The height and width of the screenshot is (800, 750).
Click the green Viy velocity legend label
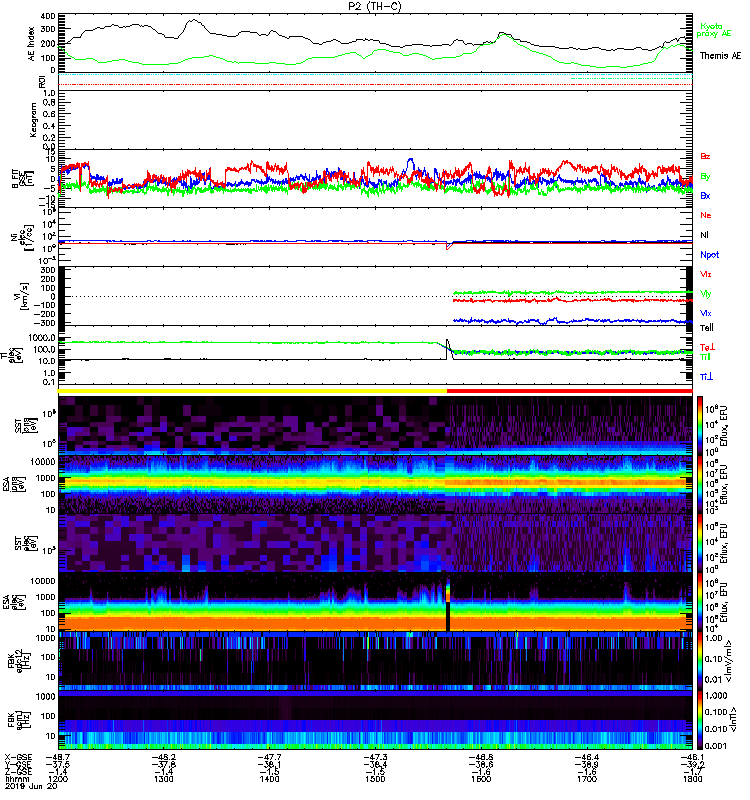(705, 294)
